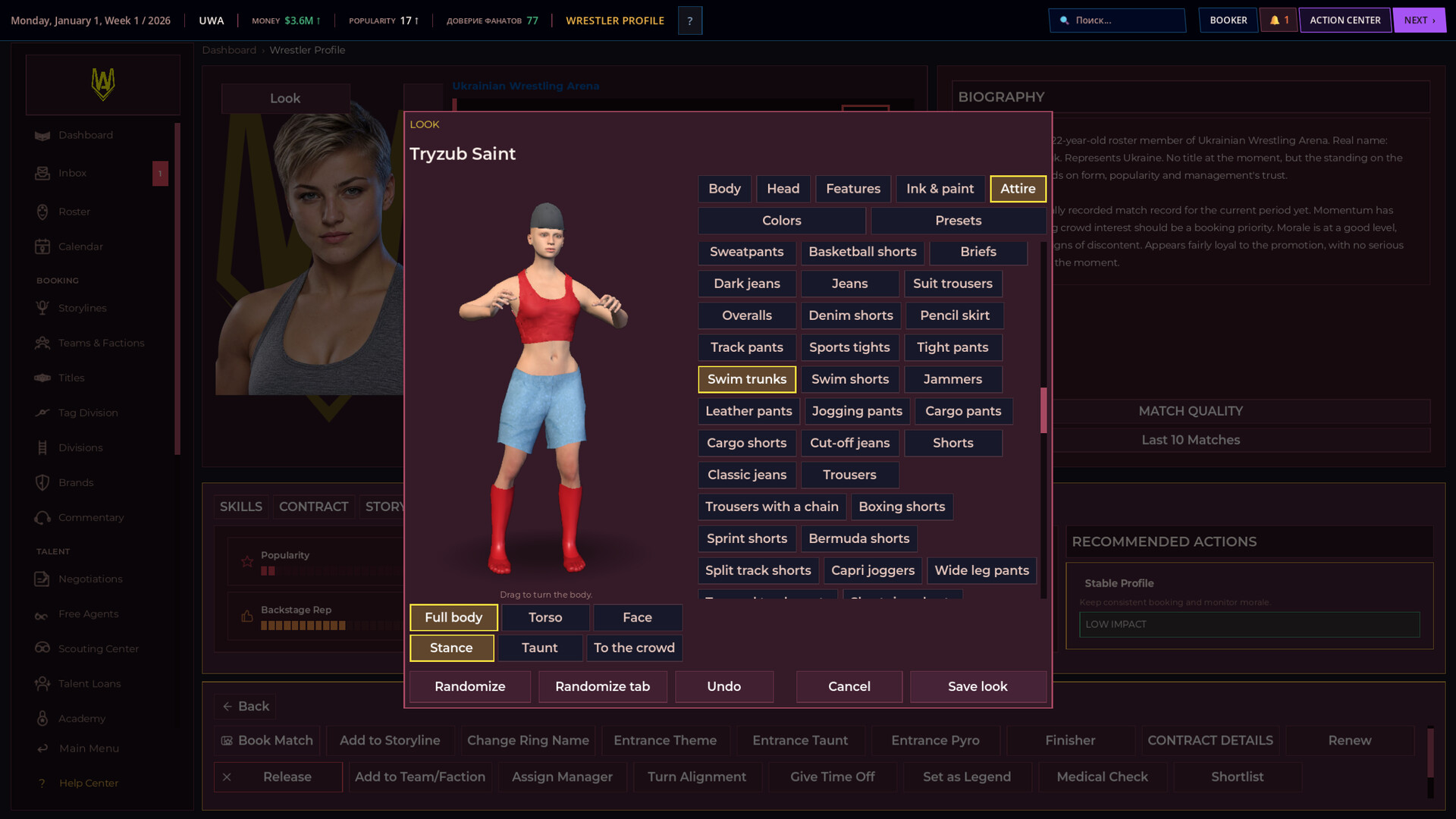Choose Boxing shorts attire
The image size is (1456, 819).
[902, 507]
